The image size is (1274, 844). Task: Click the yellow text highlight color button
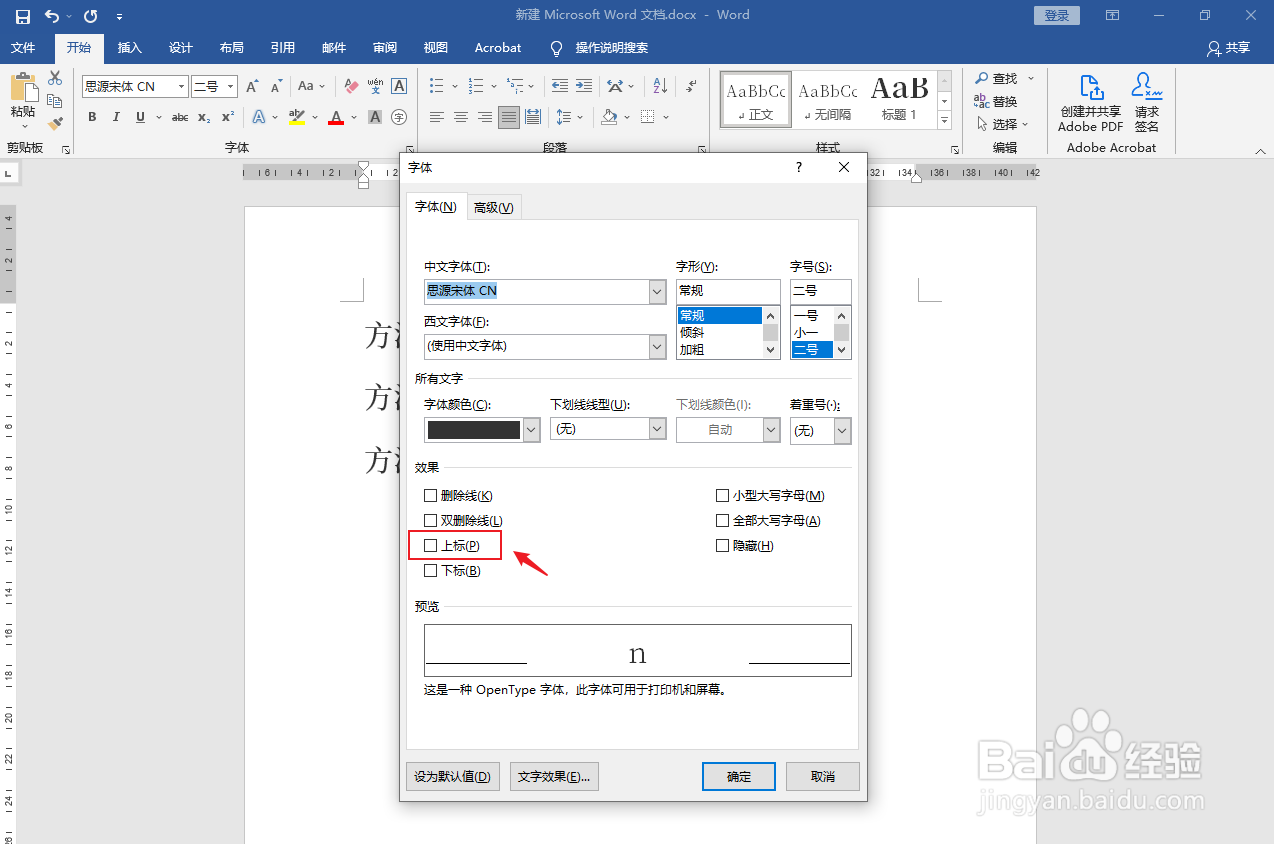tap(297, 117)
